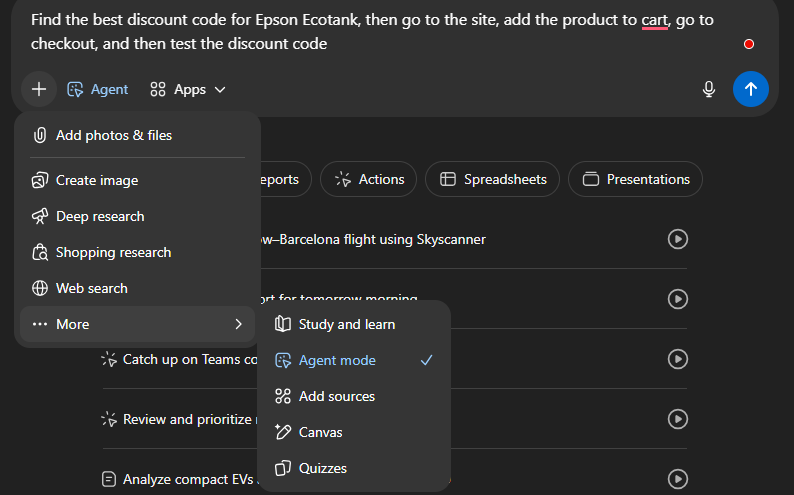Click the underlined word cart in the prompt
Image resolution: width=794 pixels, height=495 pixels.
point(654,20)
